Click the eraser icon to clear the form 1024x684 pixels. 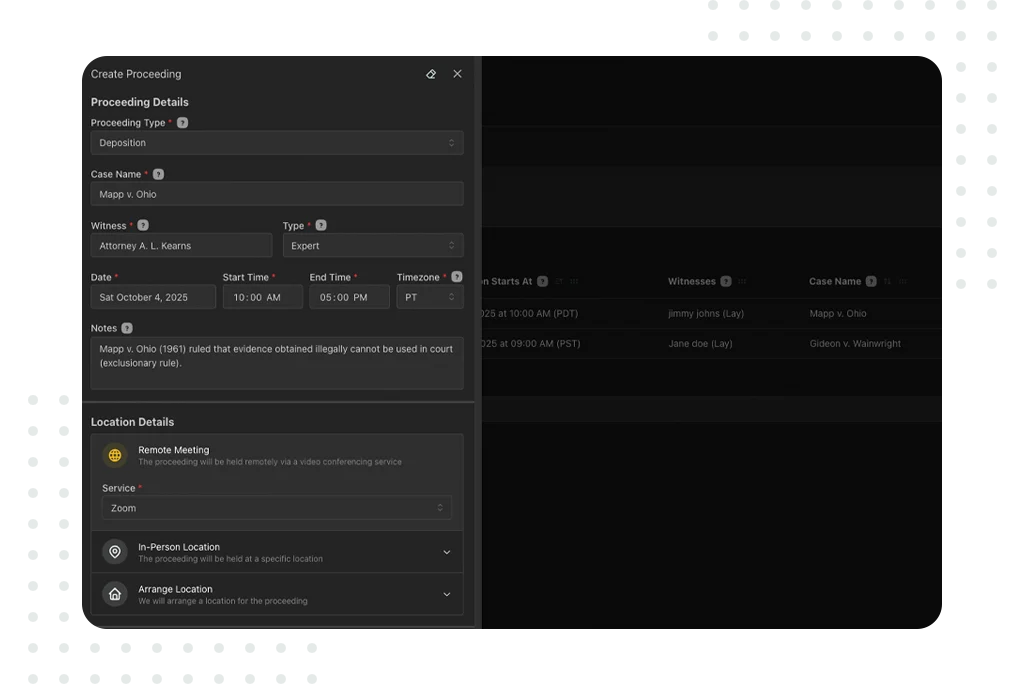(431, 74)
